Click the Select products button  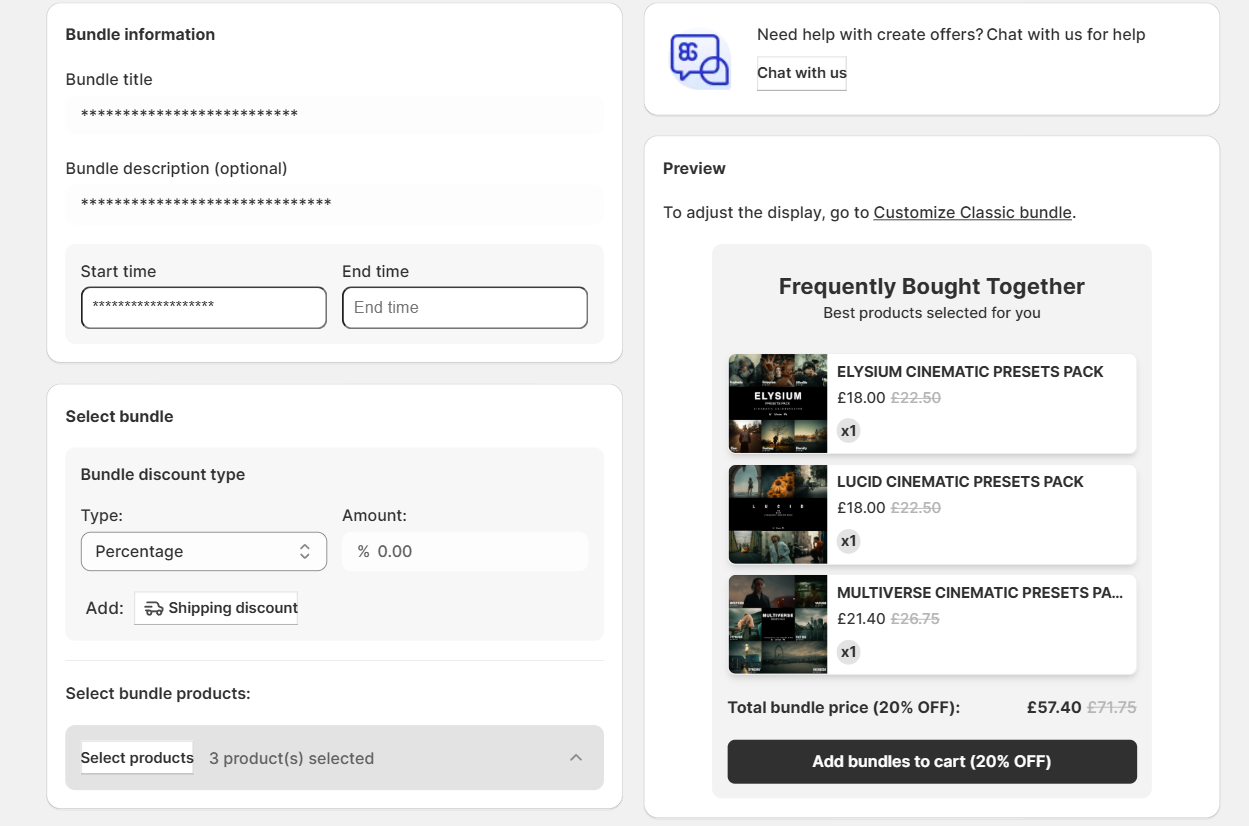pos(137,758)
